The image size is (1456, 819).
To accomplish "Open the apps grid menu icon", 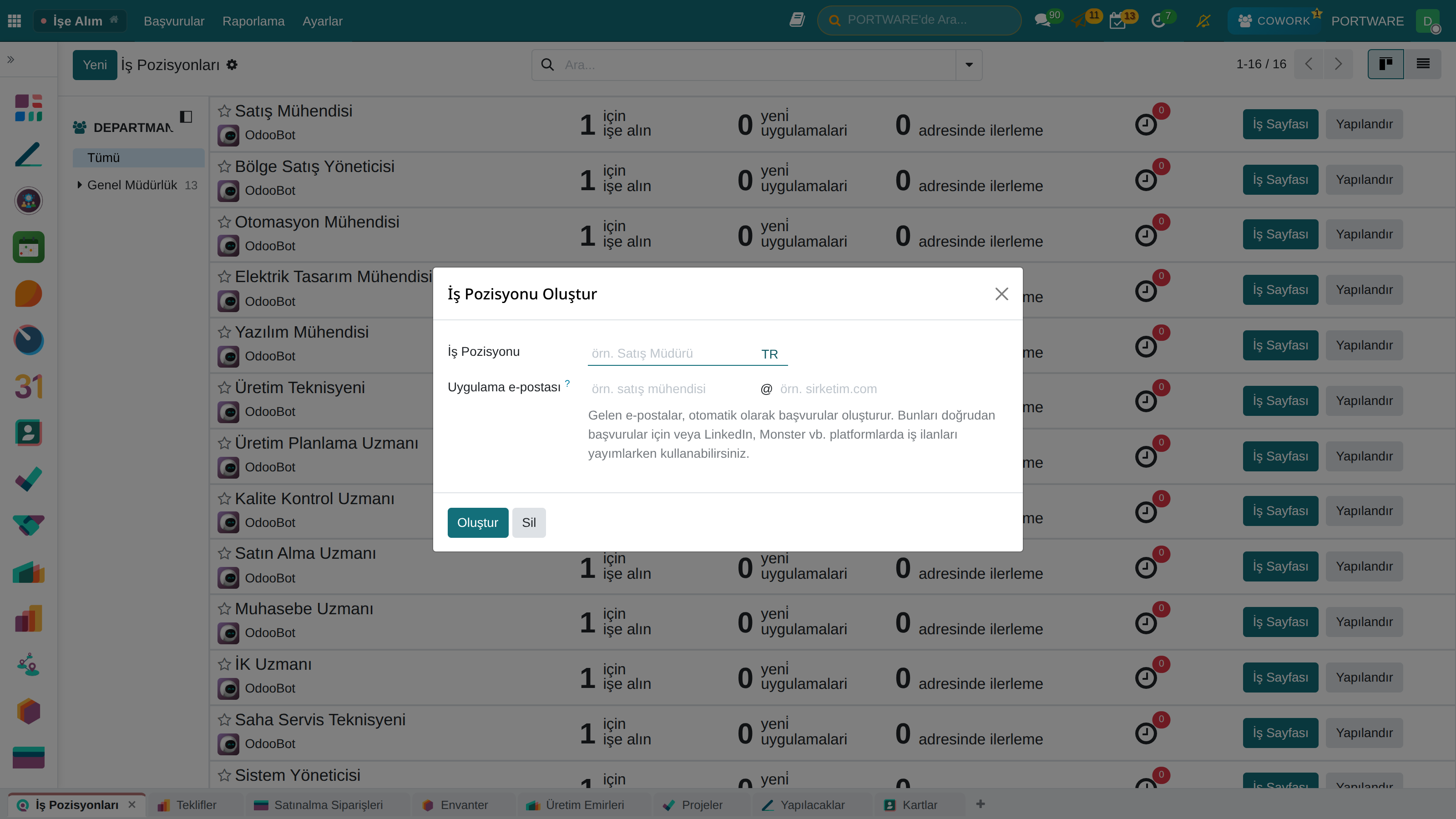I will (15, 21).
